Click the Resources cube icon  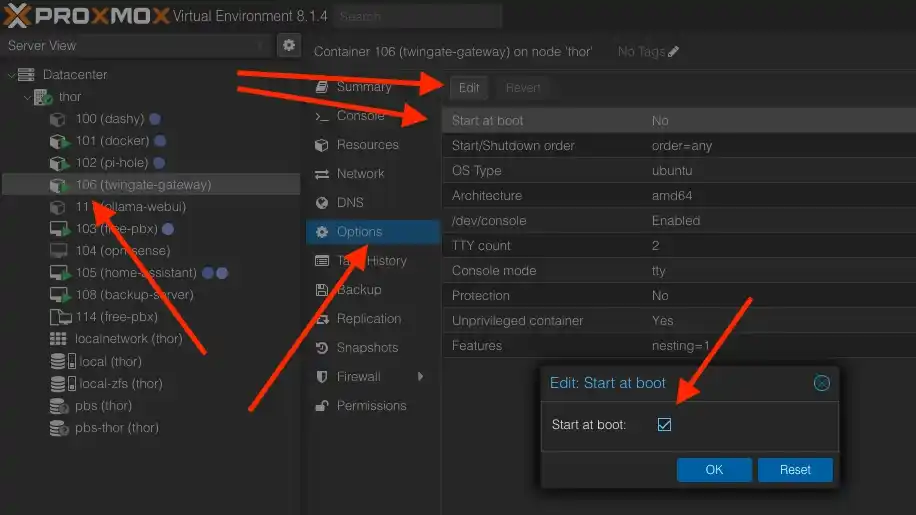tap(321, 145)
